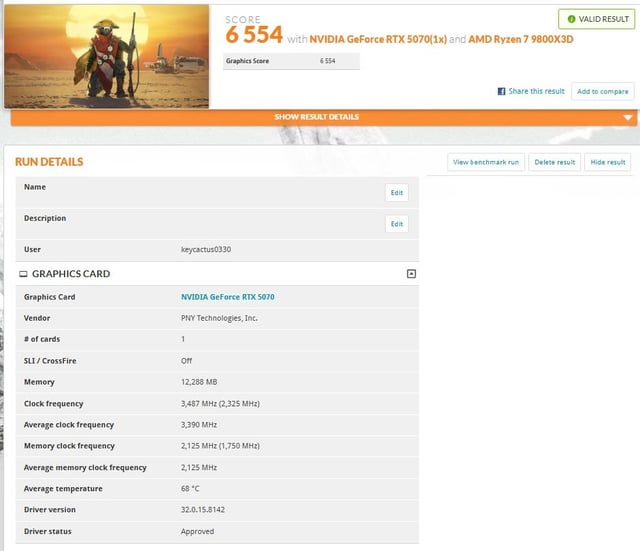Delete this benchmark result
Screen dimensions: 640x551
pos(554,162)
